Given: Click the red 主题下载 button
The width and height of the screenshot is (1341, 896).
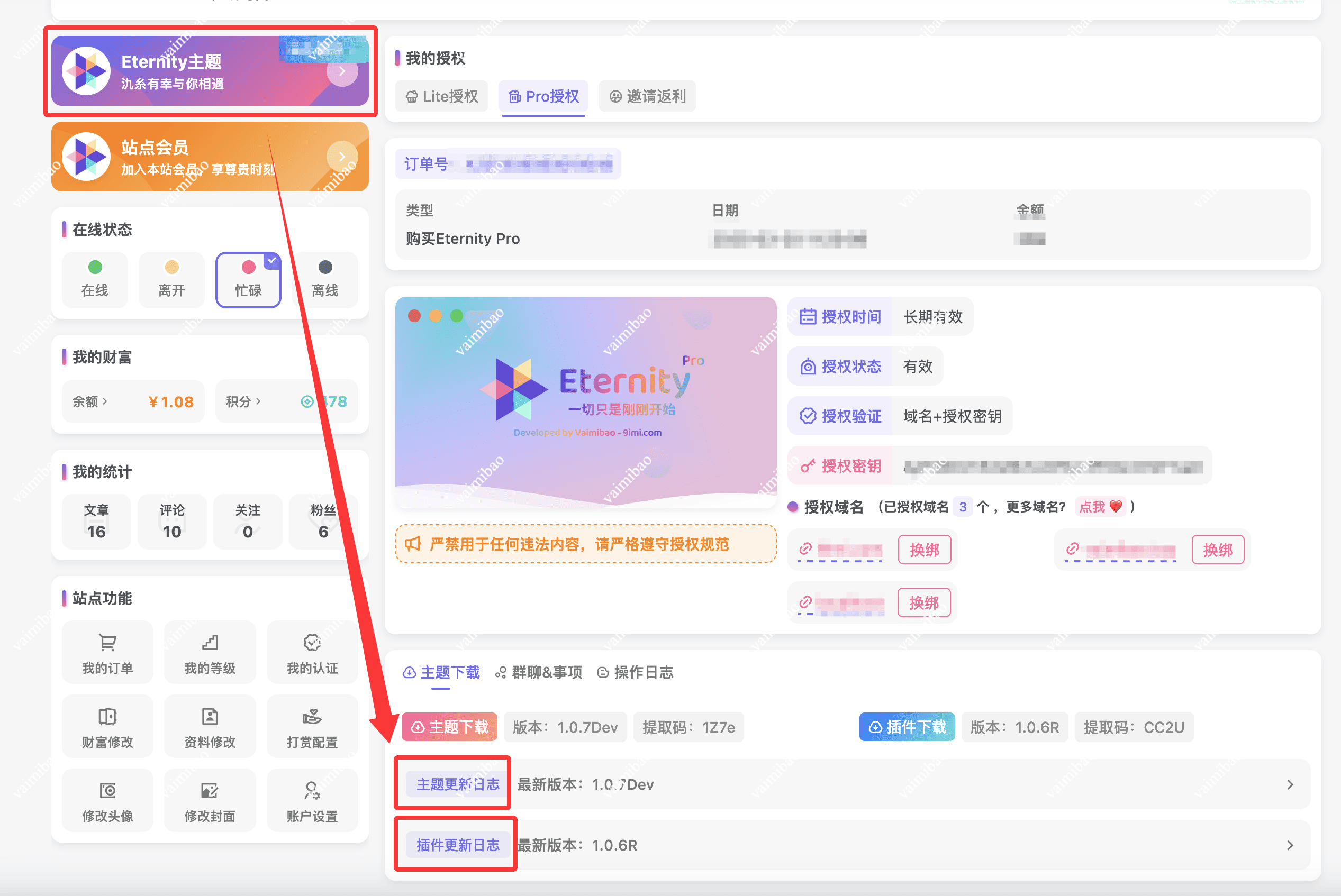Looking at the screenshot, I should [450, 727].
